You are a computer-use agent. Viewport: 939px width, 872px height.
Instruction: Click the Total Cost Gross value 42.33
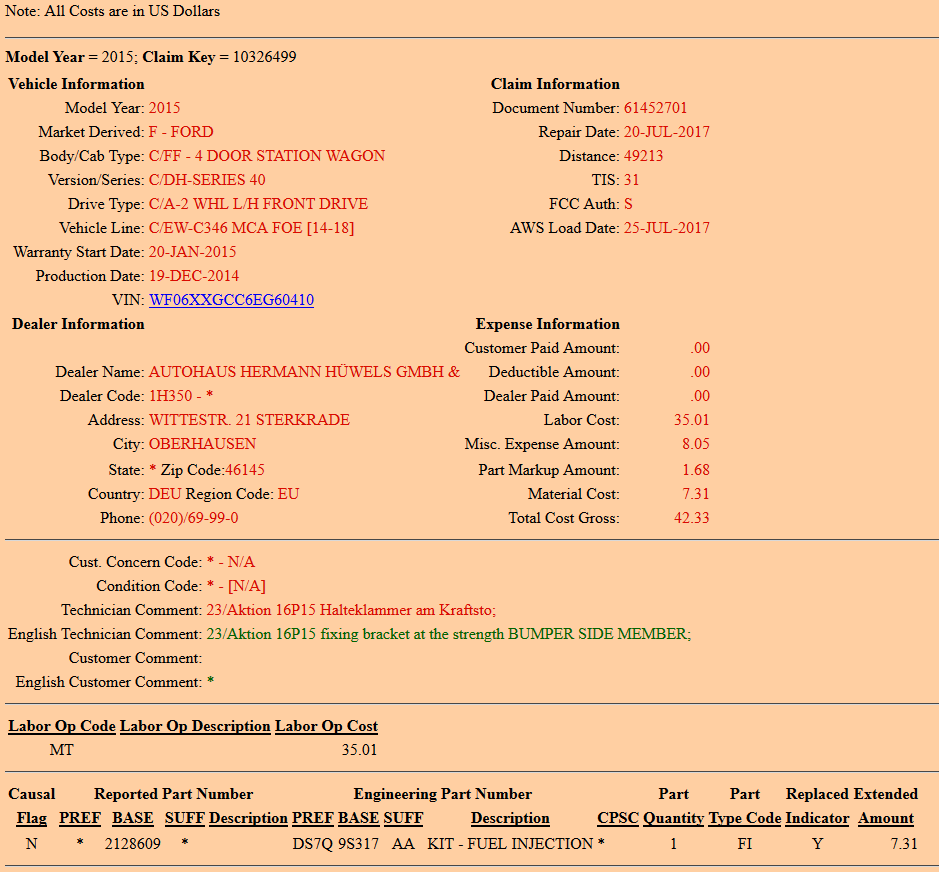(x=692, y=518)
